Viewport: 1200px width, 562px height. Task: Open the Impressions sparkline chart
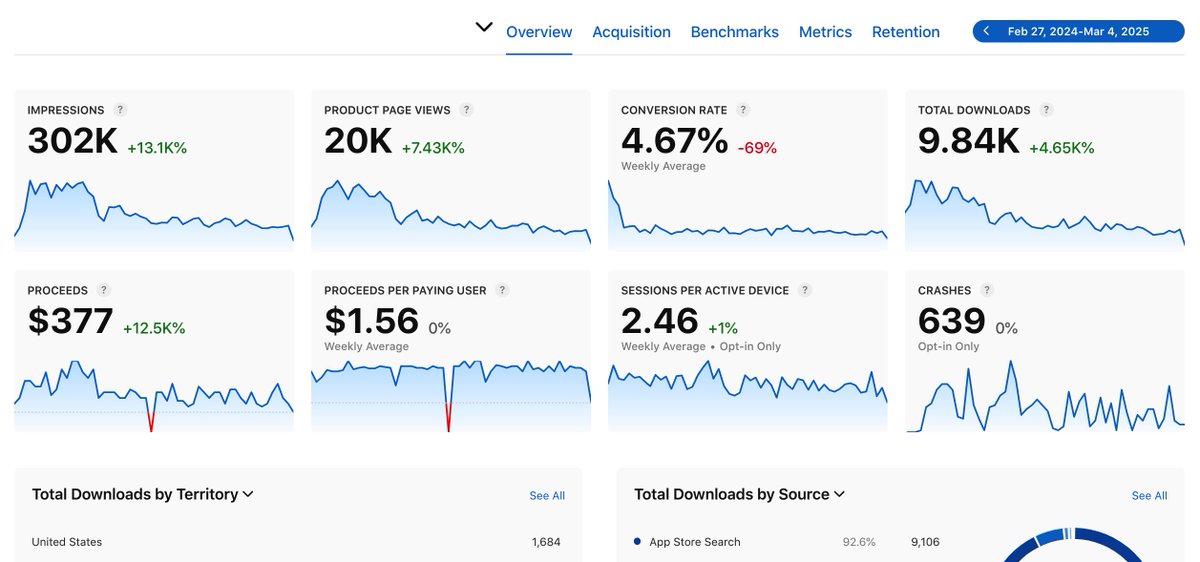[x=154, y=215]
